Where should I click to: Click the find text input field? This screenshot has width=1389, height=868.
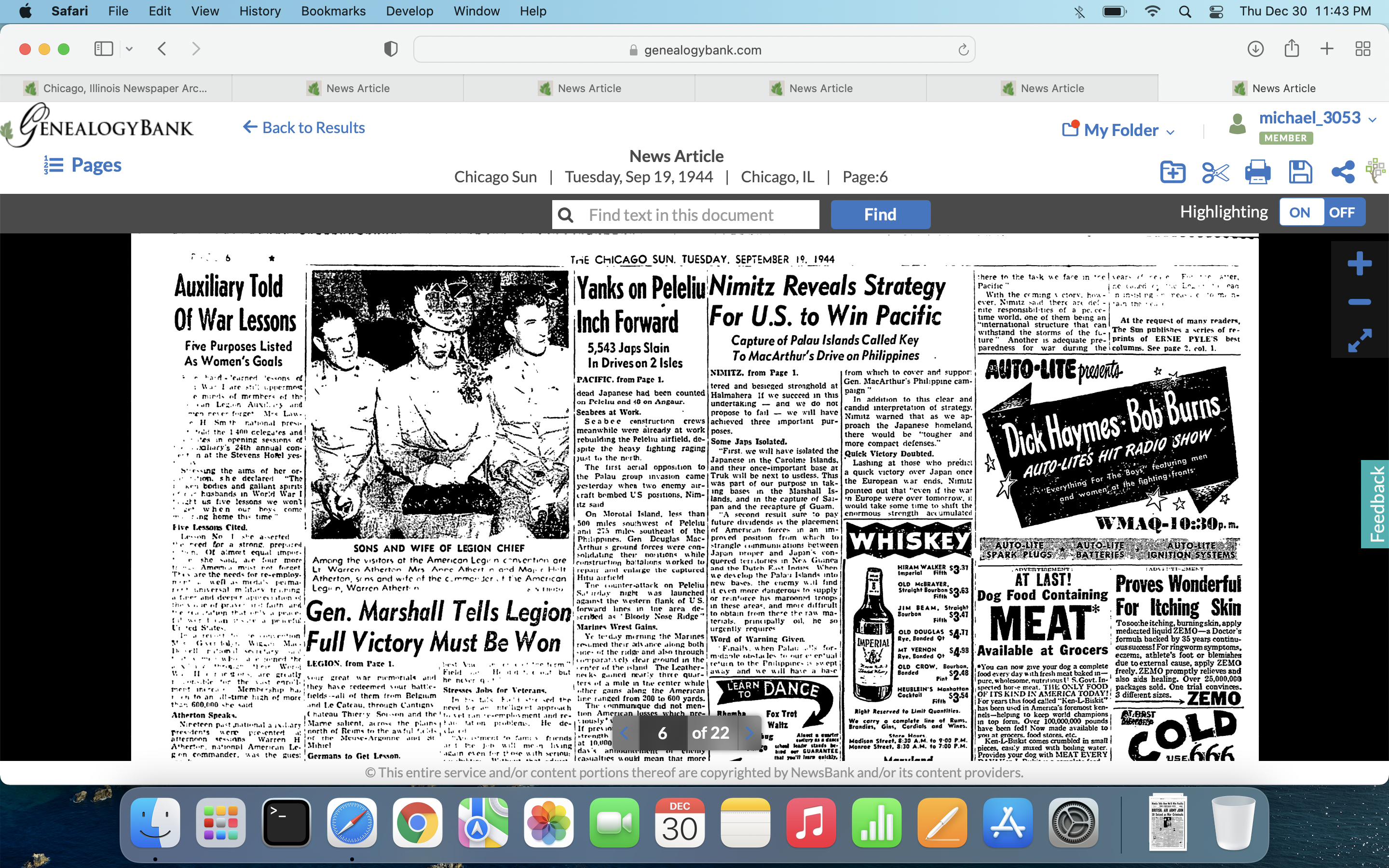click(x=685, y=215)
